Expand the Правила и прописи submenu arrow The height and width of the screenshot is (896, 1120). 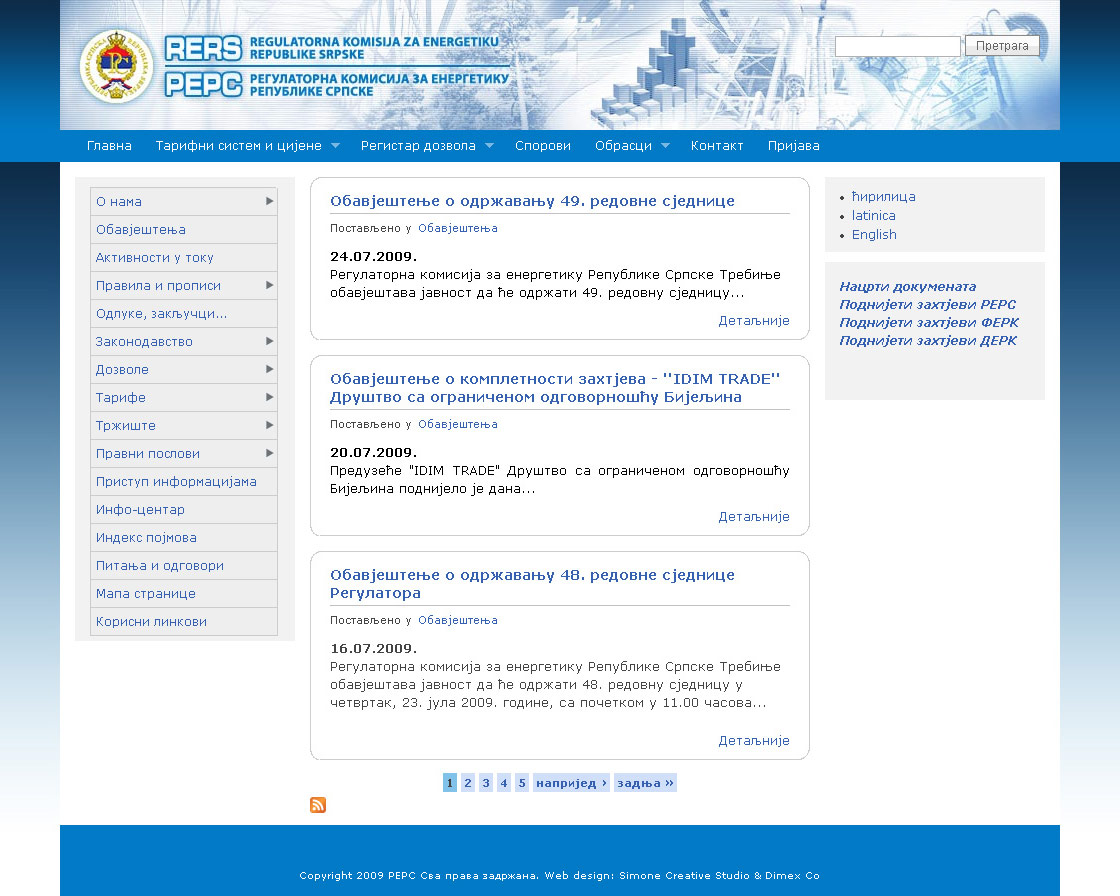pos(269,285)
